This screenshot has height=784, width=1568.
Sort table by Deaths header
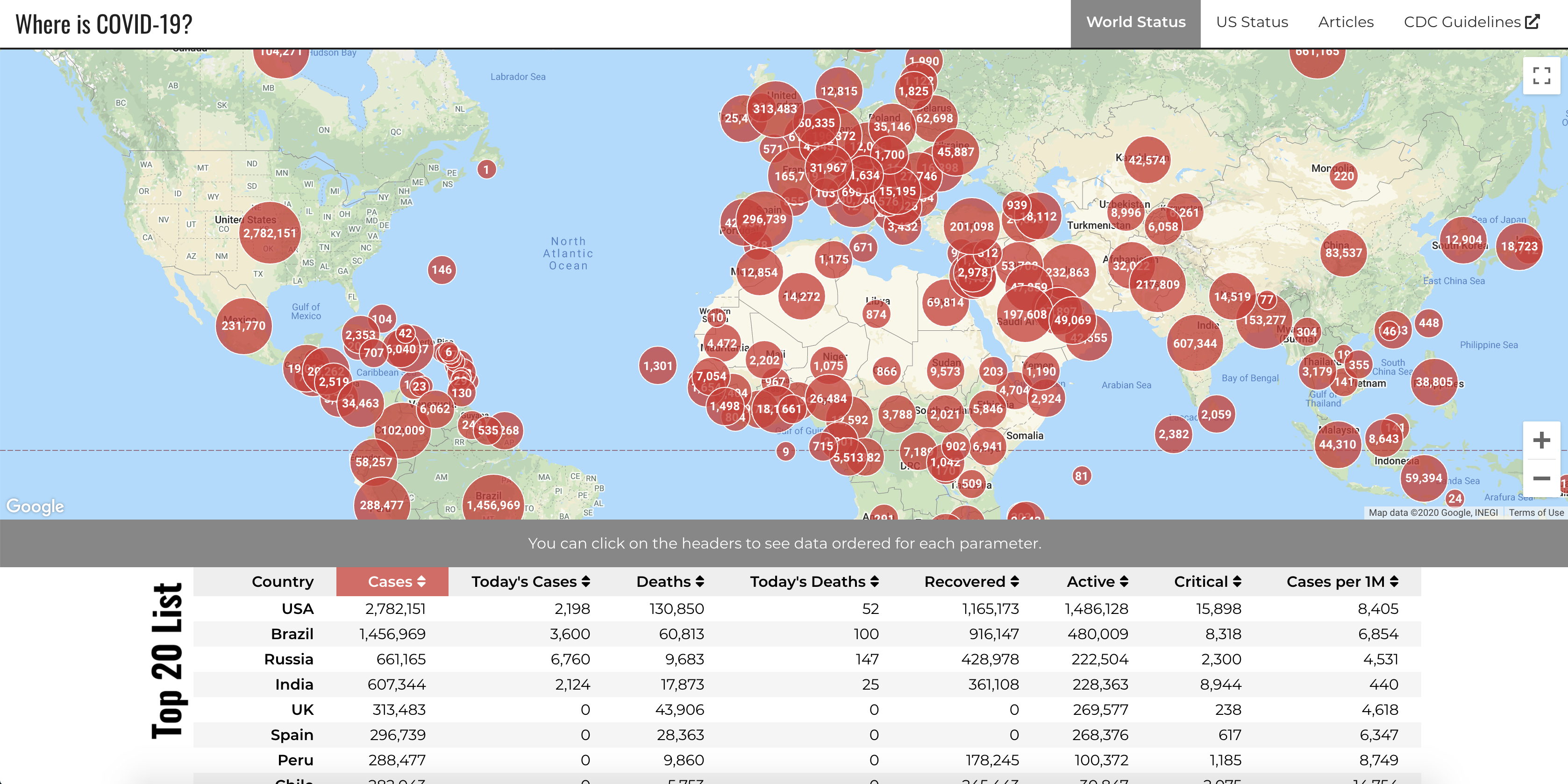pyautogui.click(x=670, y=582)
